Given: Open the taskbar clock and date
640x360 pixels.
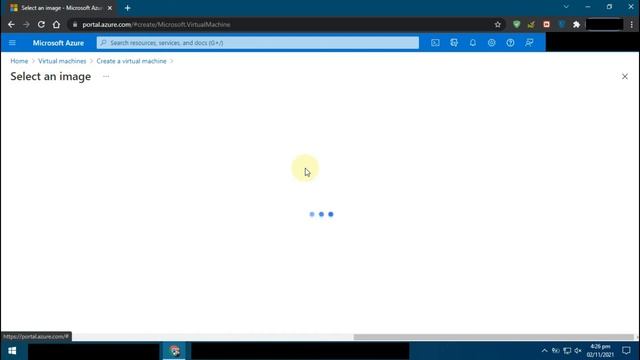Looking at the screenshot, I should (600, 351).
